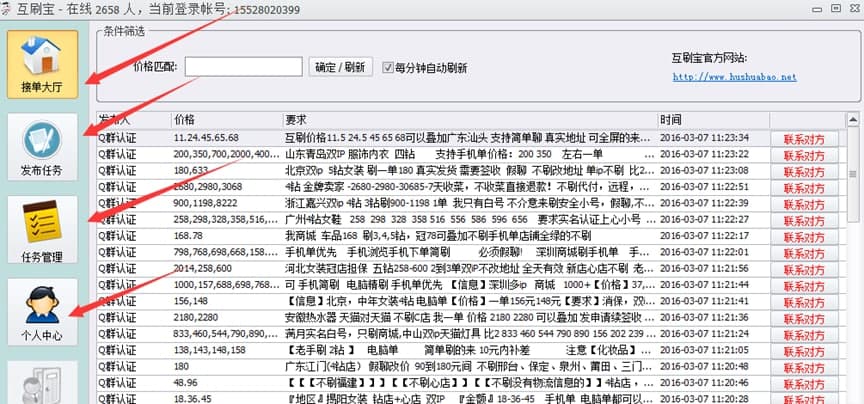Click 联系对方 for the 11:20:48 row
The height and width of the screenshot is (404, 864).
tap(804, 368)
